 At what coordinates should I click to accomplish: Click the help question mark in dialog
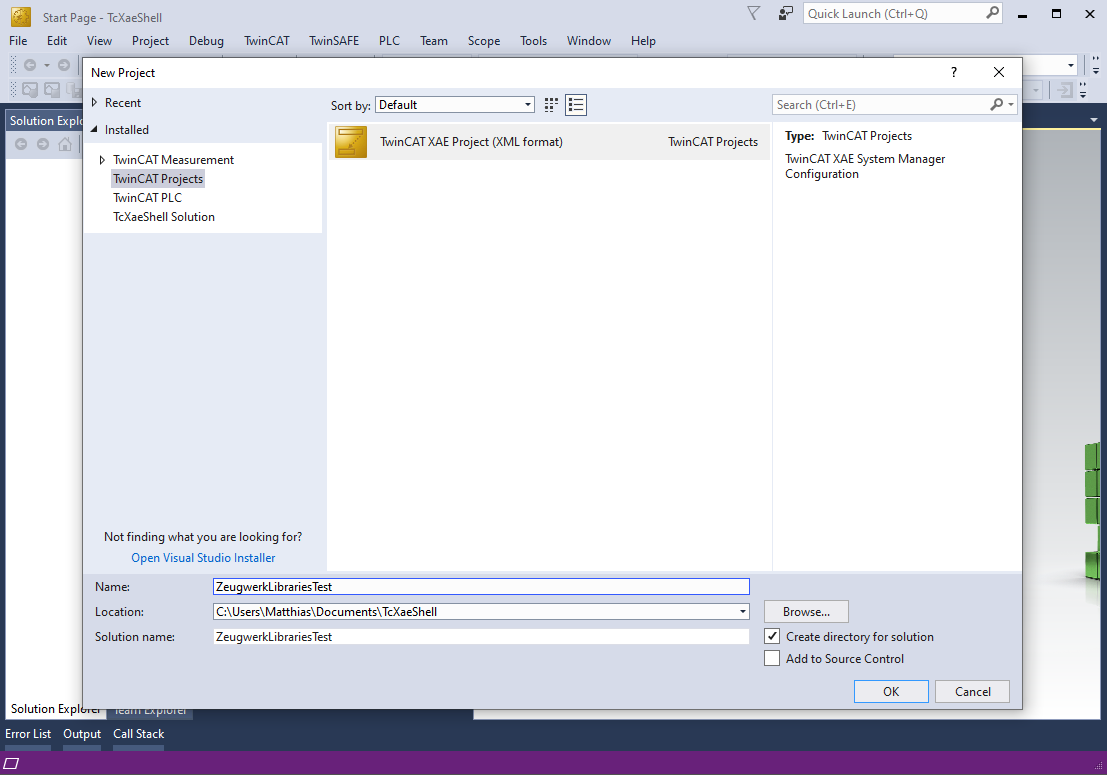coord(954,72)
